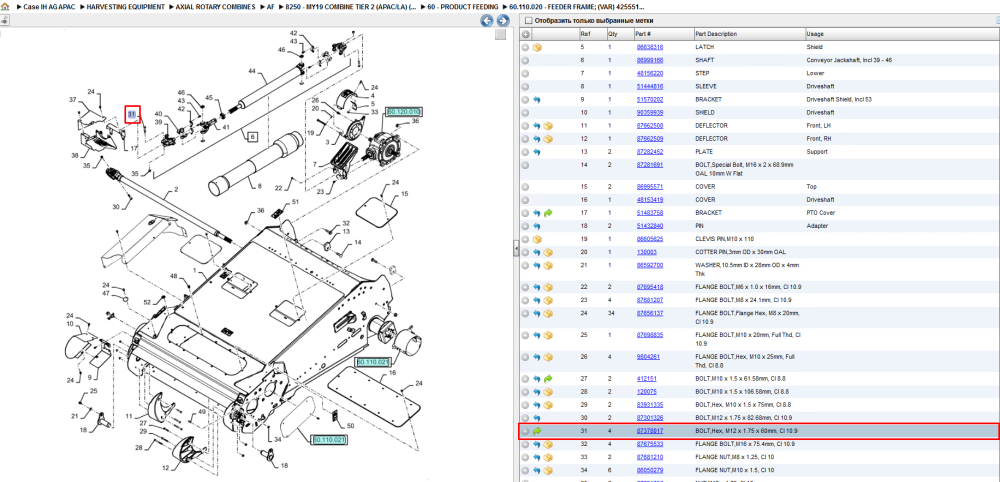Select the circle for Ref 6 SHAFT row
This screenshot has height=482, width=1000.
(526, 61)
